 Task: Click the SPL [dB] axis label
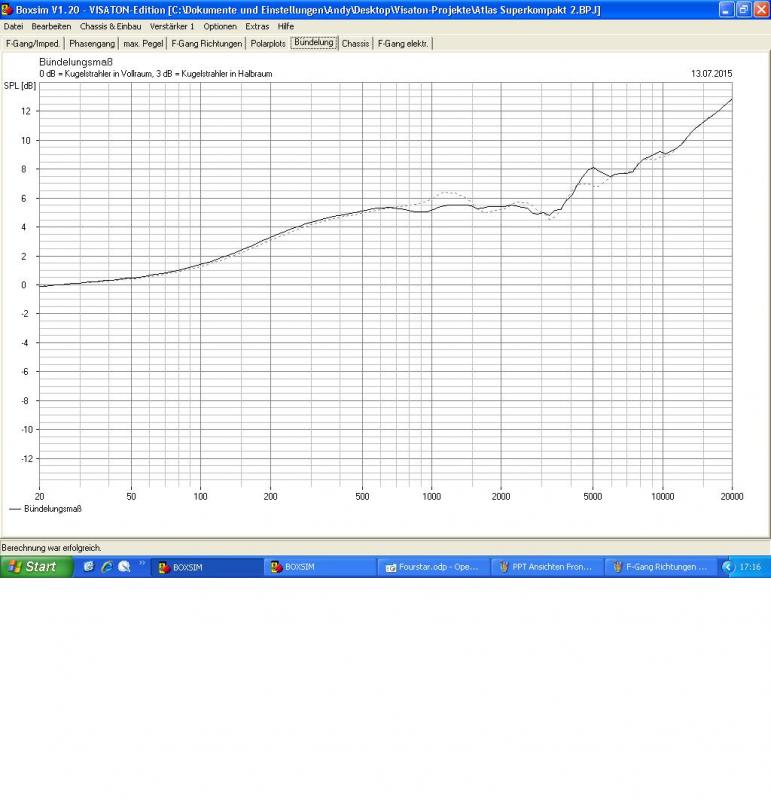[x=20, y=86]
